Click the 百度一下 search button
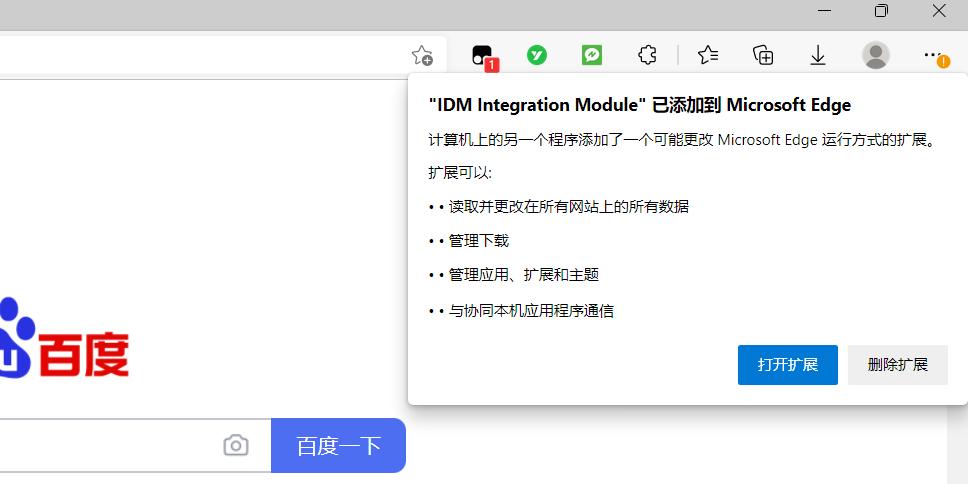 pyautogui.click(x=338, y=445)
